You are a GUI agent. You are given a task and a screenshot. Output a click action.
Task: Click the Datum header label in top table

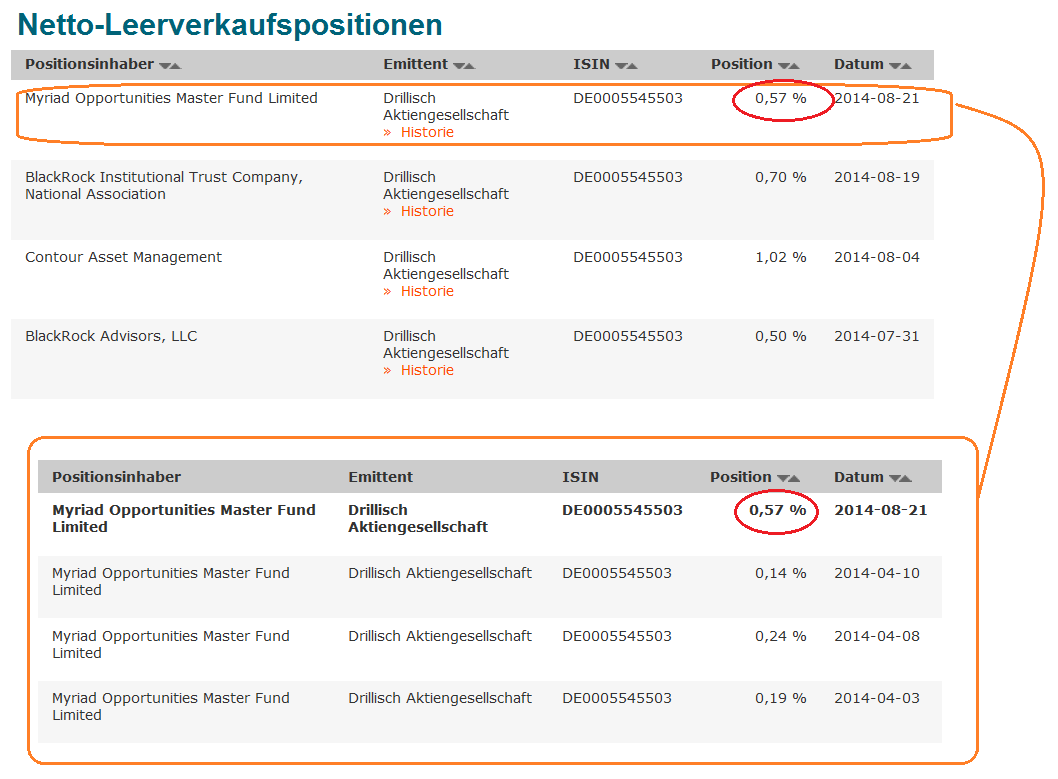coord(859,64)
